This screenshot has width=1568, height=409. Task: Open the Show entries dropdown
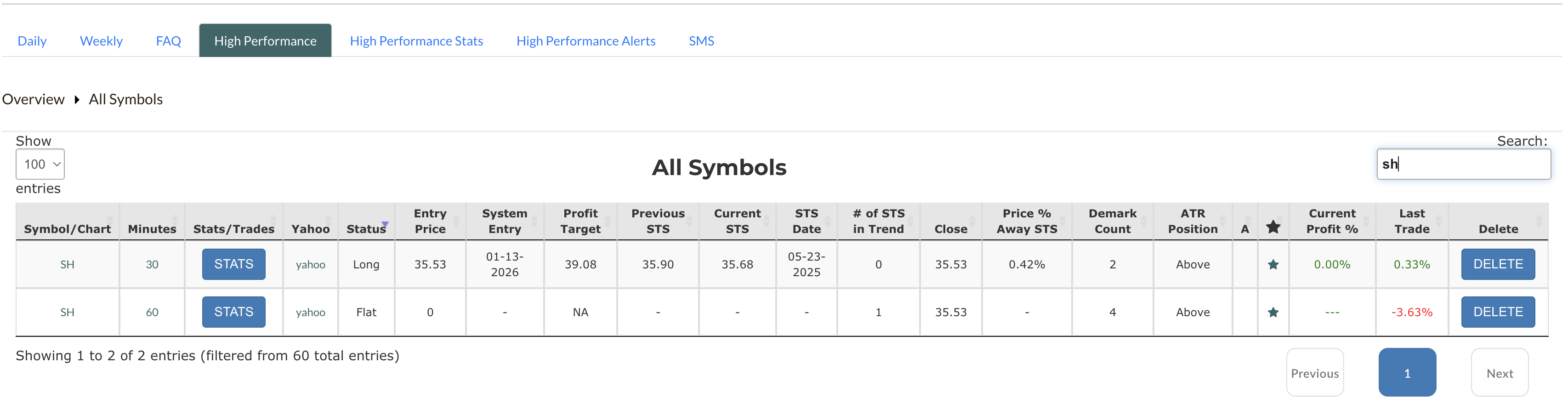(40, 165)
